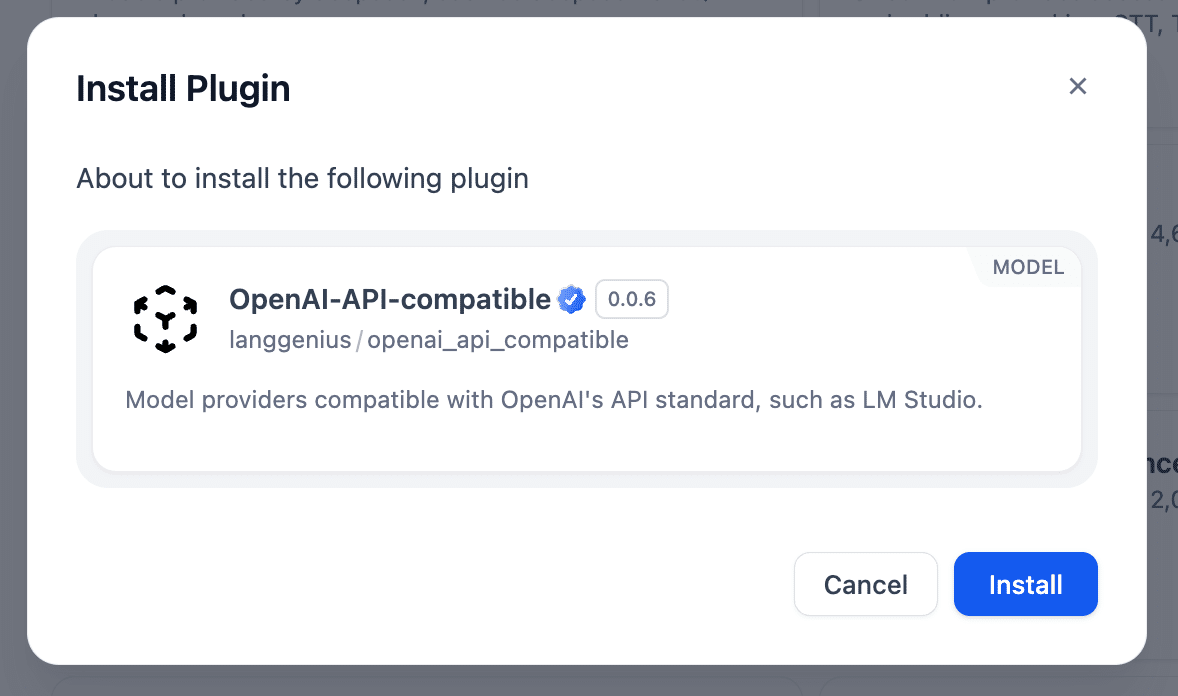Click the Install Plugin dialog heading

(x=183, y=88)
